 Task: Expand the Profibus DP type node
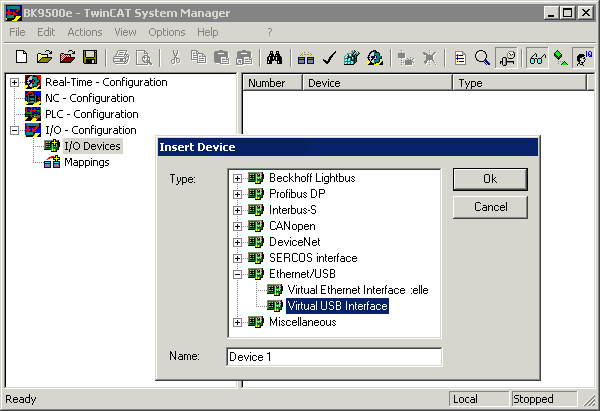[237, 194]
